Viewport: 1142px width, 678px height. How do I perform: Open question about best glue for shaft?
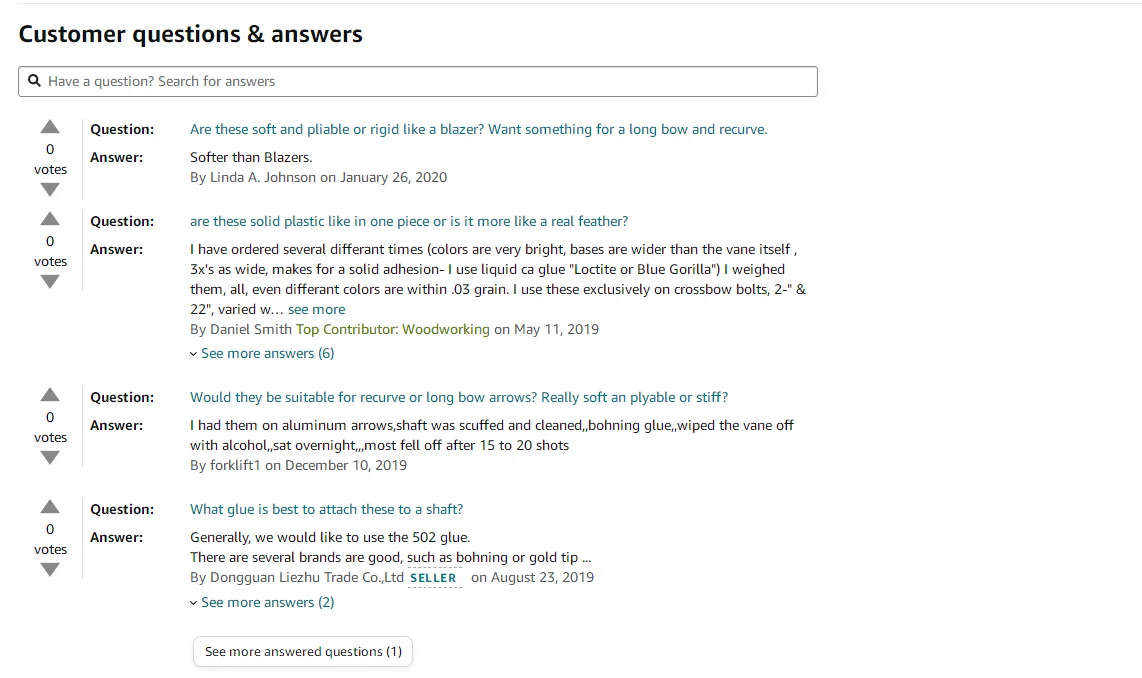326,509
